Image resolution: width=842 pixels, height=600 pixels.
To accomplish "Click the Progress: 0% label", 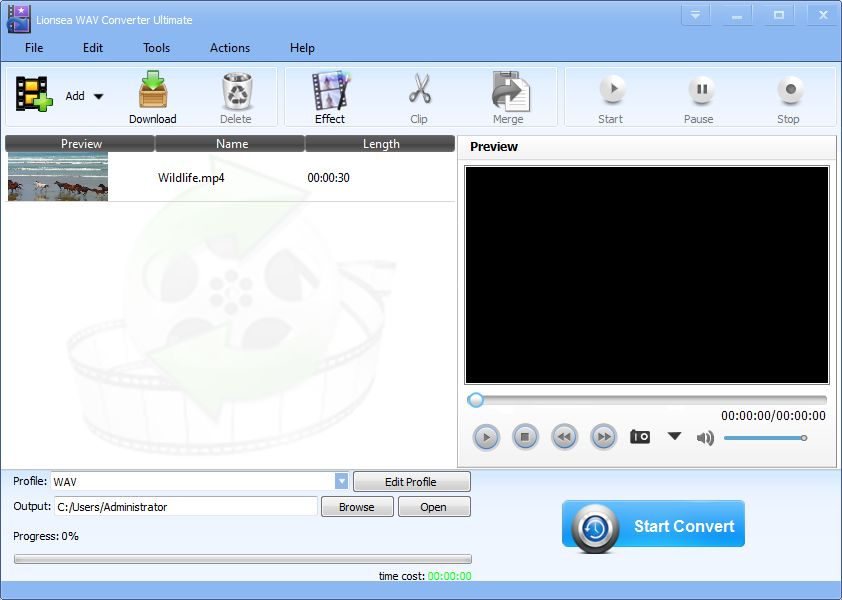I will [46, 536].
